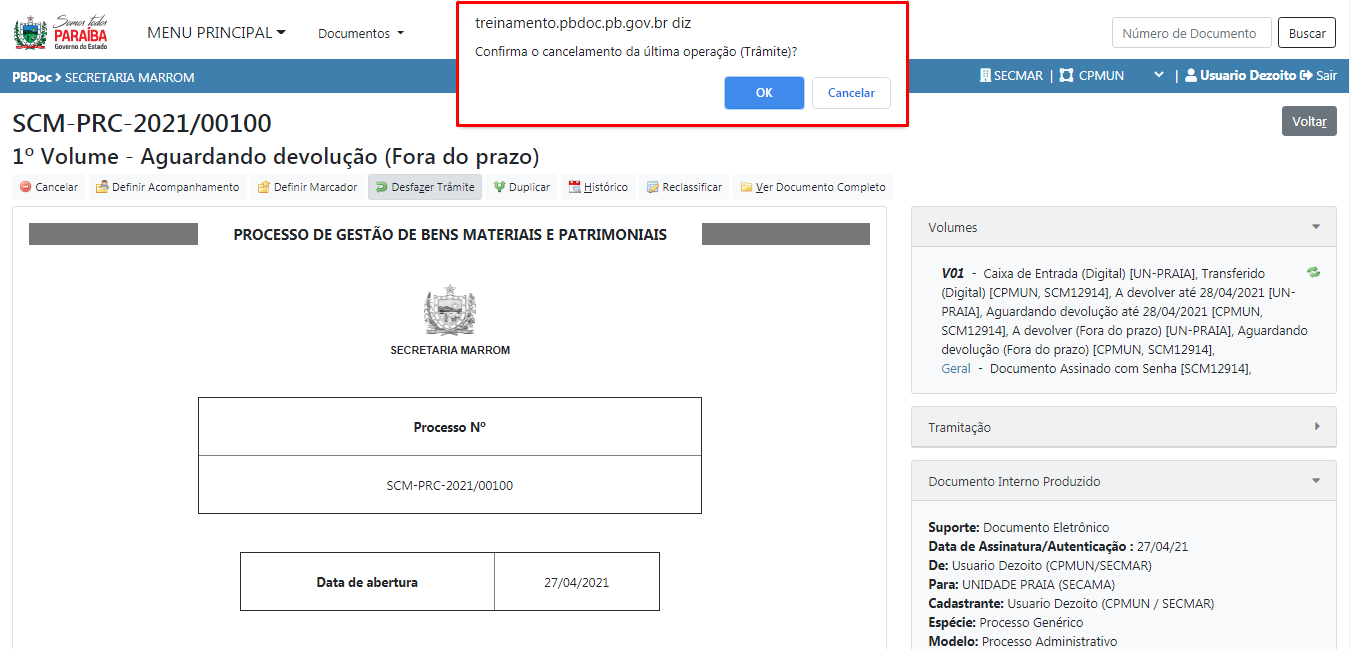This screenshot has width=1350, height=649.
Task: Open the CPMUN unit dropdown chevron
Action: [x=1159, y=75]
